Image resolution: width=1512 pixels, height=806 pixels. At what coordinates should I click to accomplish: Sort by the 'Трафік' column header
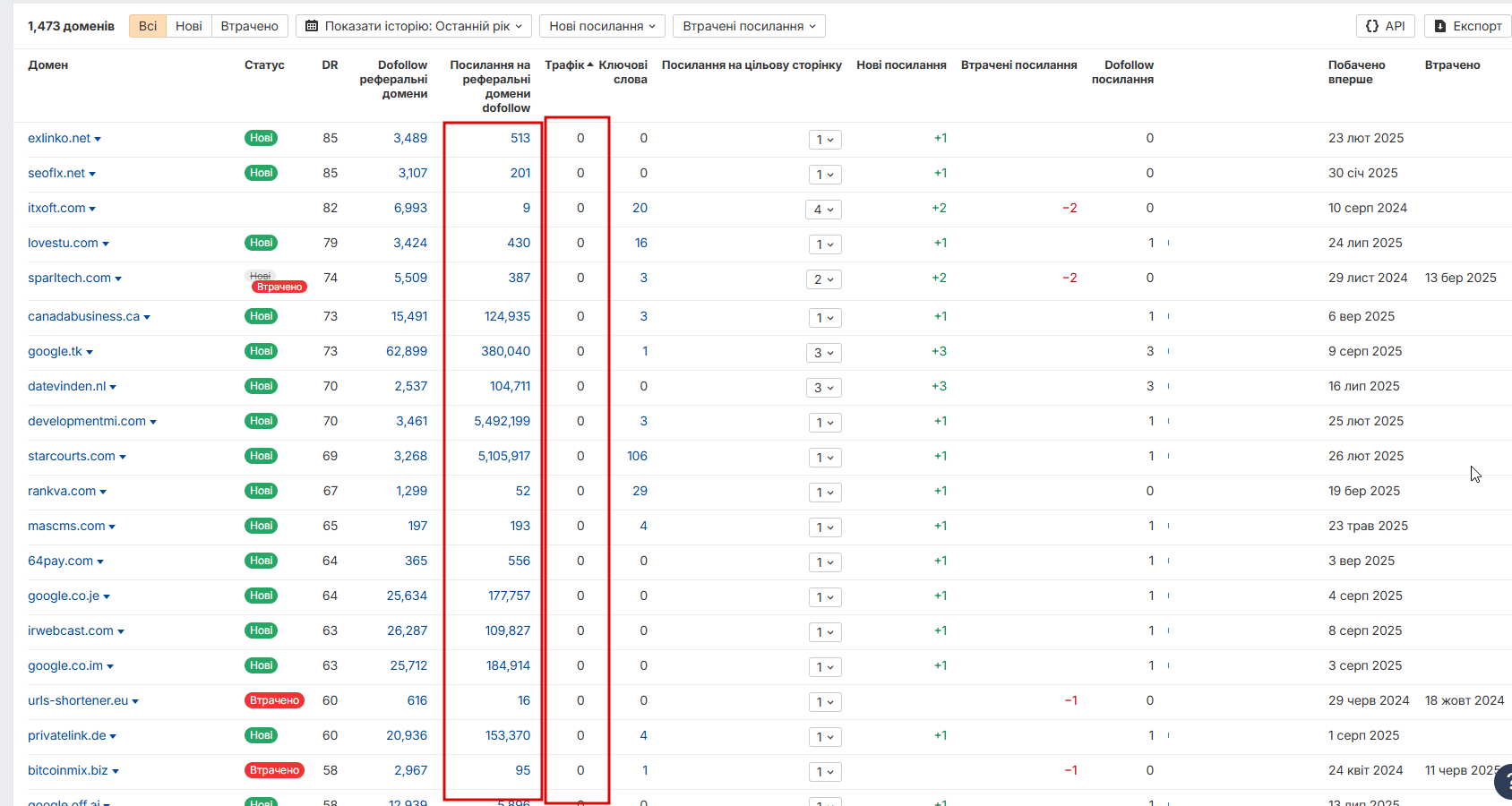[x=569, y=64]
